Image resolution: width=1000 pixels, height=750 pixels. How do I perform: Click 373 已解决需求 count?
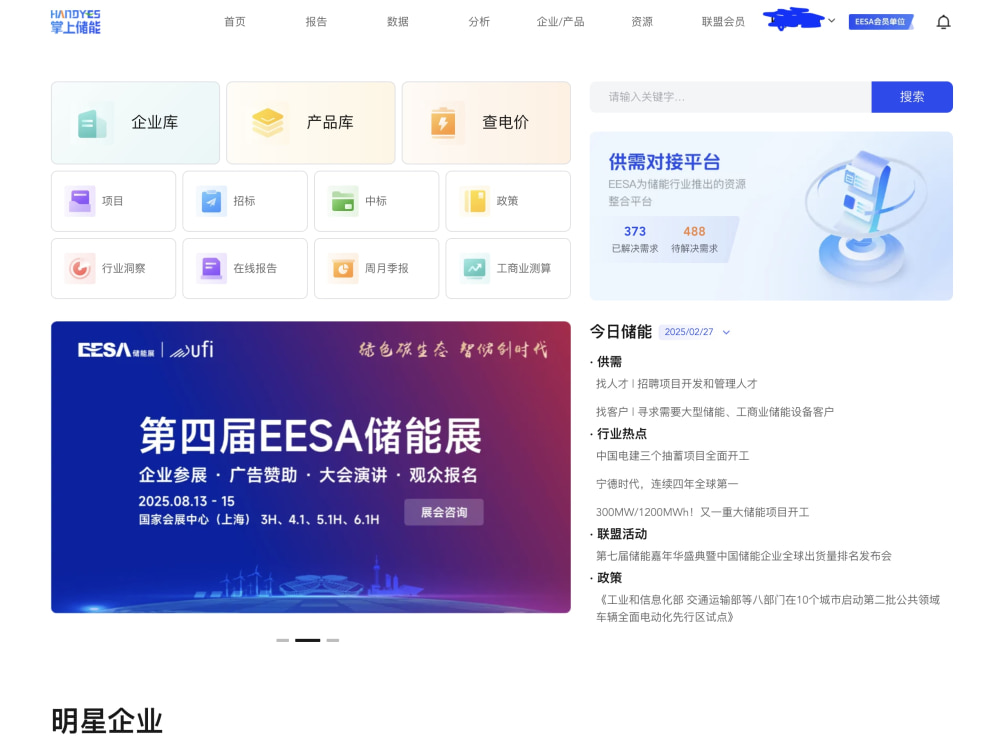coord(635,239)
